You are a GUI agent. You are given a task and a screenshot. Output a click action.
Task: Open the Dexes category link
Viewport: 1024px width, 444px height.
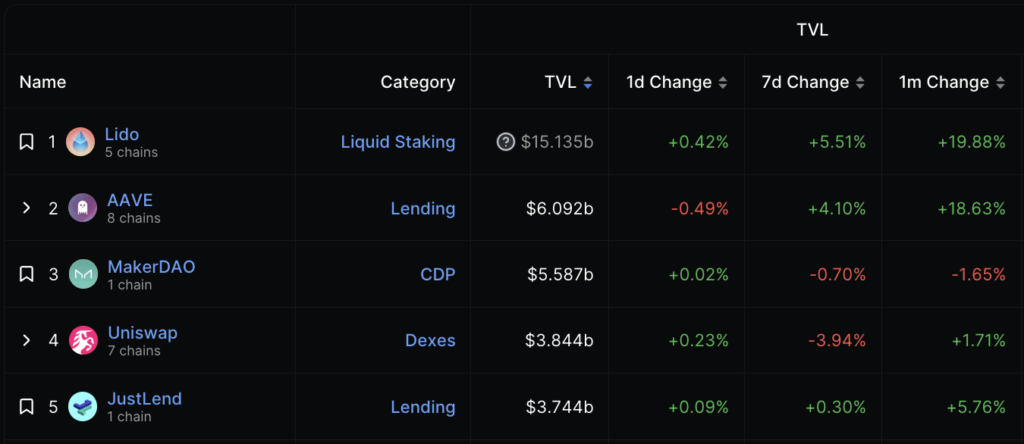click(430, 340)
